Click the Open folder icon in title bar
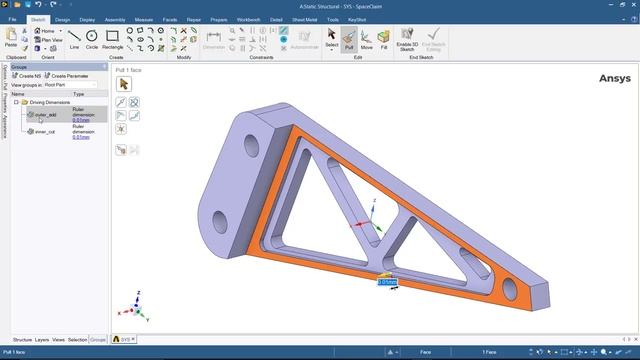This screenshot has width=640, height=360. point(17,4)
